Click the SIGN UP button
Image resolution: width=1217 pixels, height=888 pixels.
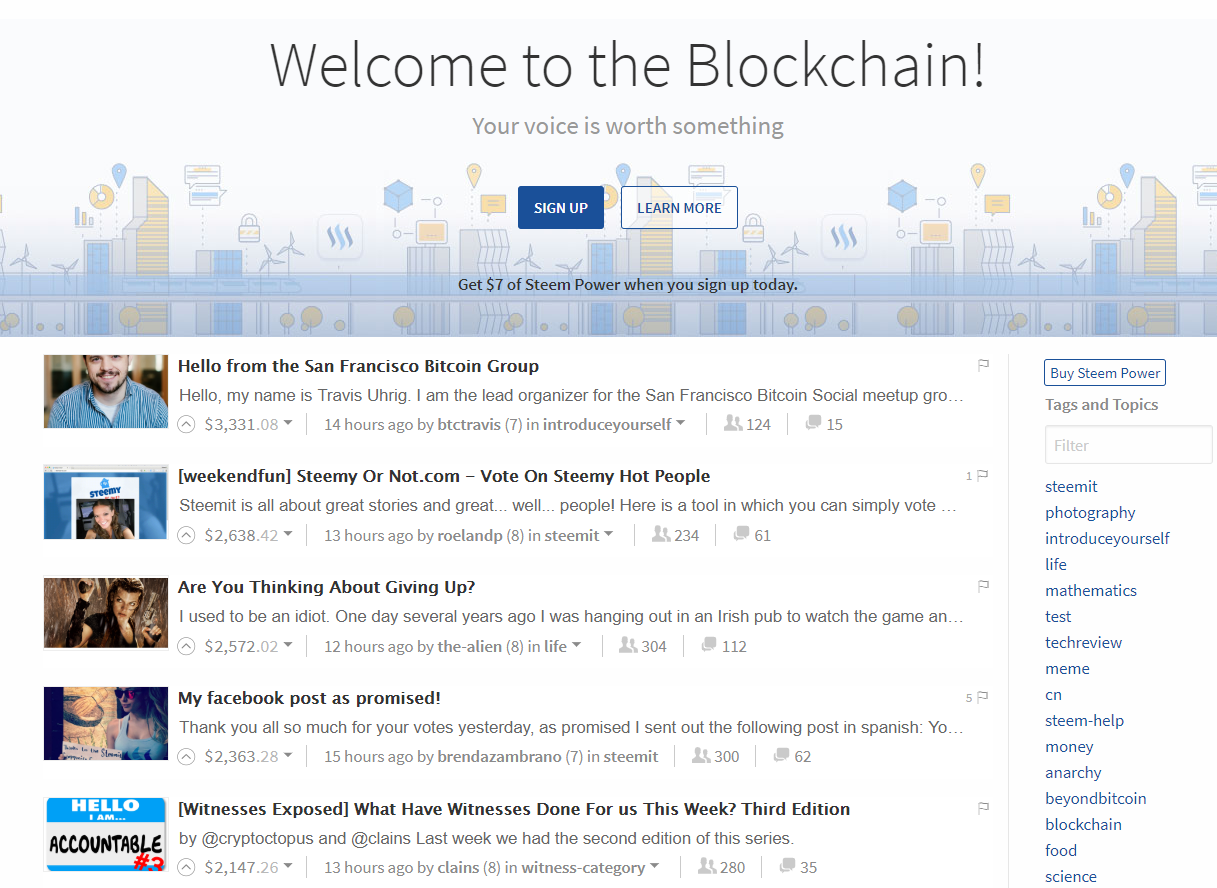pyautogui.click(x=561, y=207)
